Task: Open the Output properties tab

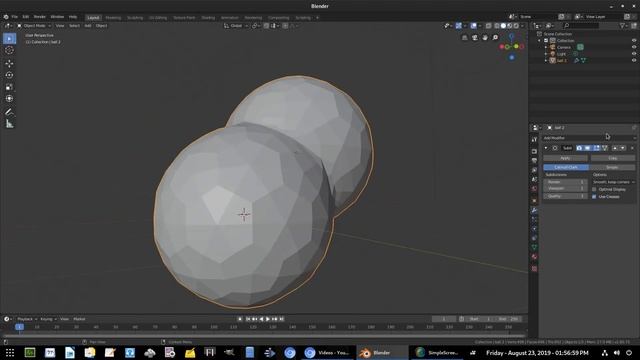Action: tap(534, 160)
